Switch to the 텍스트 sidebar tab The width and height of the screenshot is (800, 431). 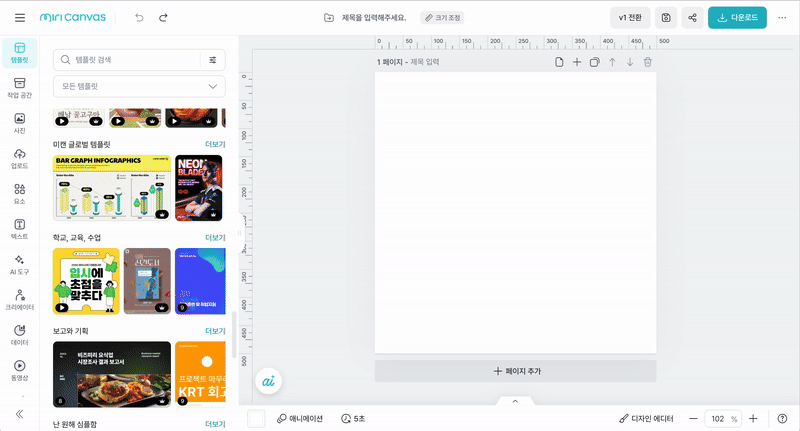tap(19, 229)
